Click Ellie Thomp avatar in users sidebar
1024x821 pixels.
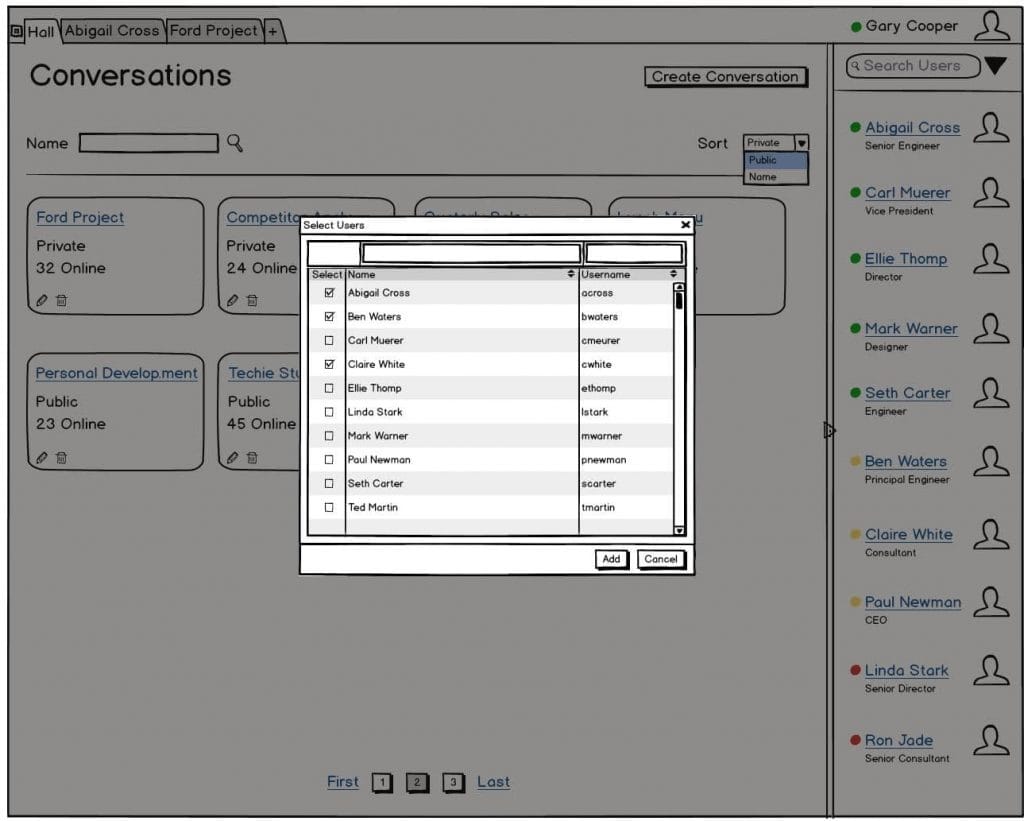pyautogui.click(x=991, y=259)
